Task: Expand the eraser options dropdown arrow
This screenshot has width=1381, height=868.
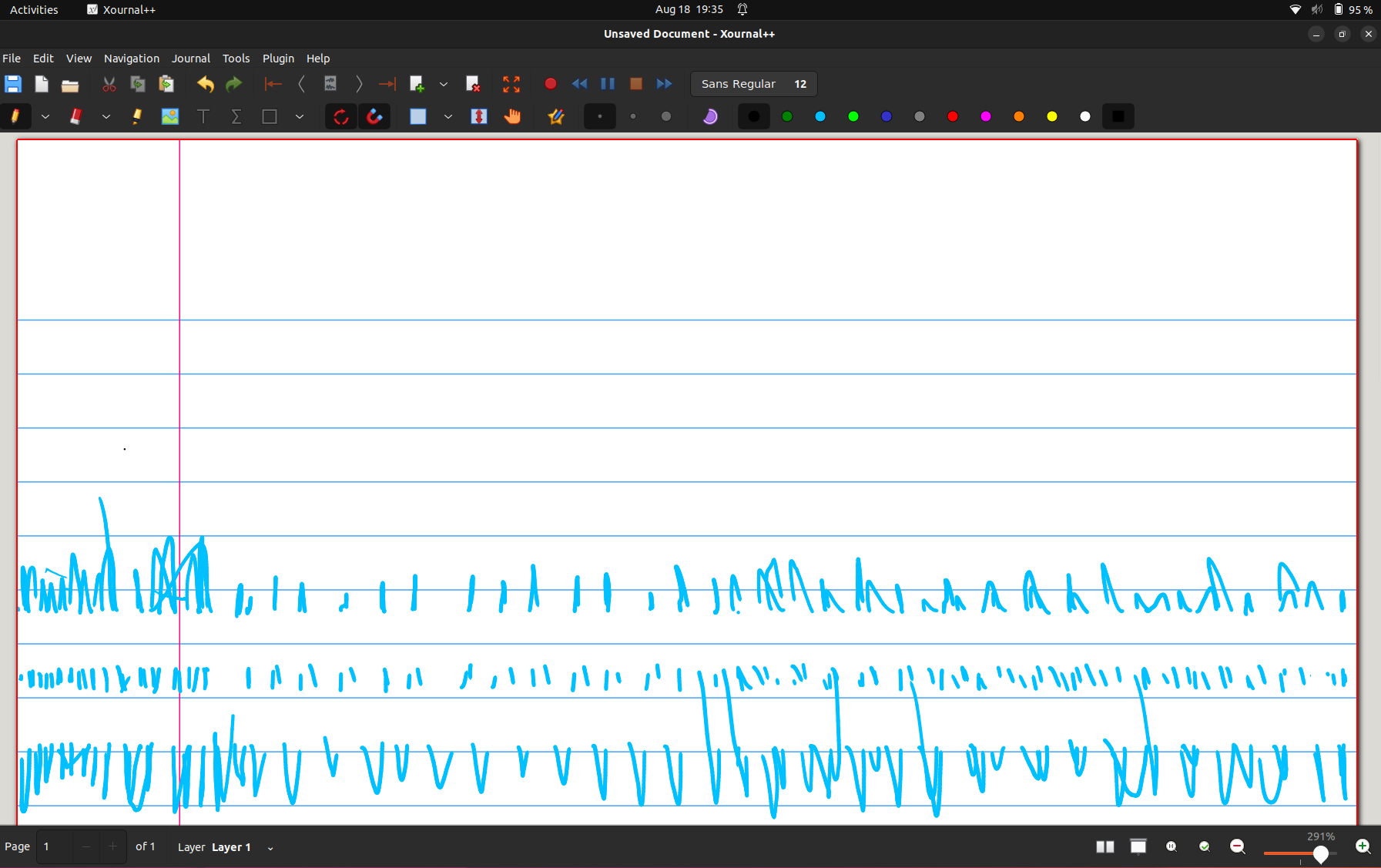Action: (106, 116)
